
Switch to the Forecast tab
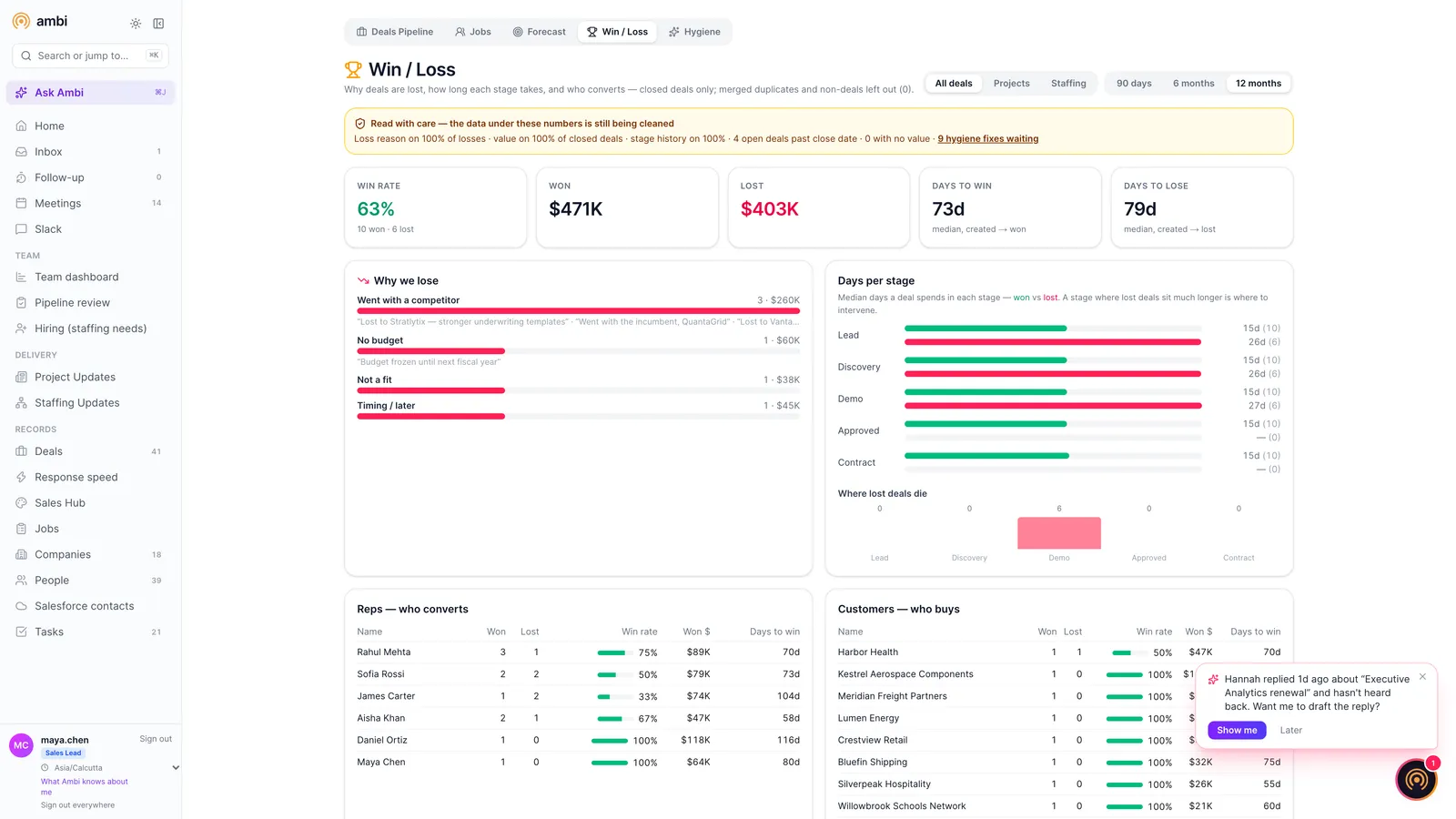[x=539, y=32]
